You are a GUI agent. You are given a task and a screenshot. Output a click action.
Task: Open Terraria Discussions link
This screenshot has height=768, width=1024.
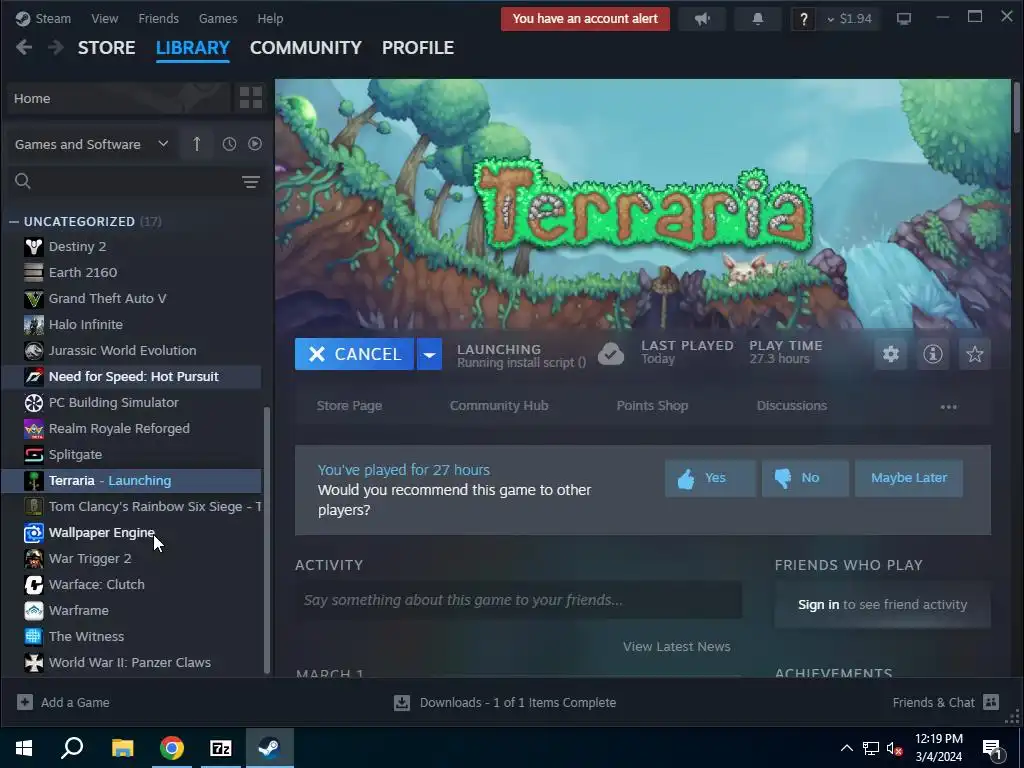pos(792,406)
